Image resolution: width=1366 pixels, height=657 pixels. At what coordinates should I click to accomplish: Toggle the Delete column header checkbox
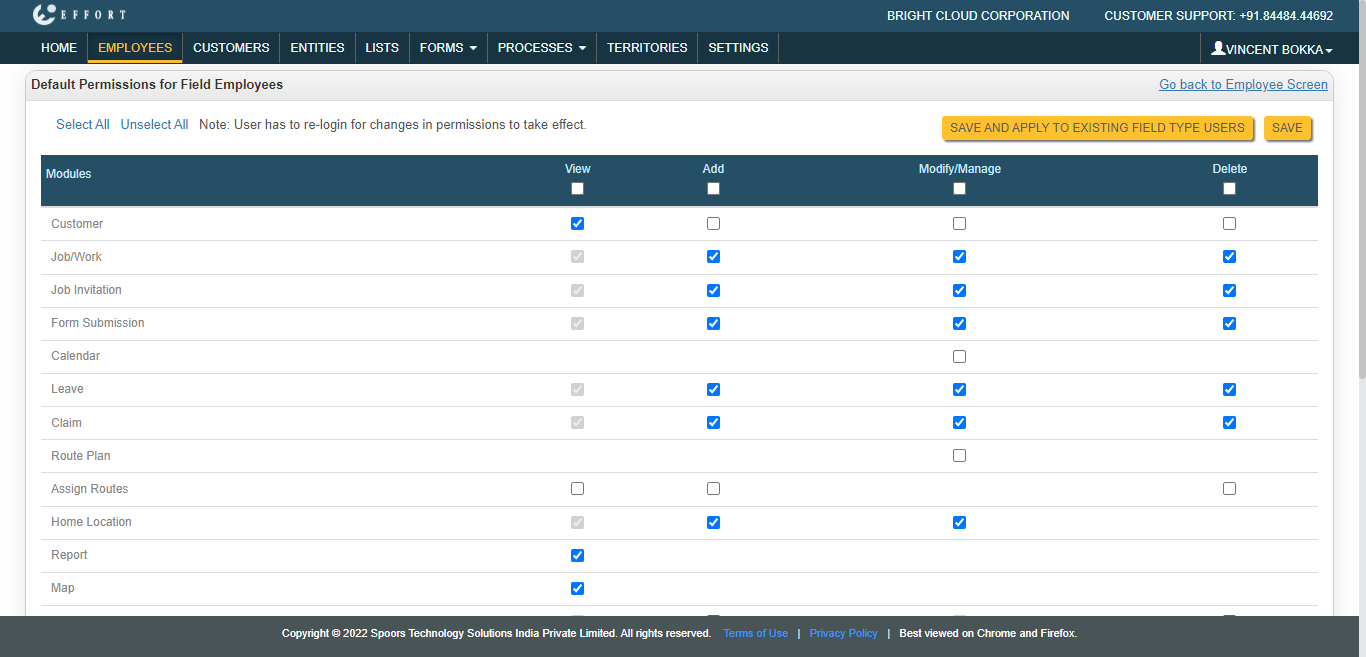[x=1229, y=189]
